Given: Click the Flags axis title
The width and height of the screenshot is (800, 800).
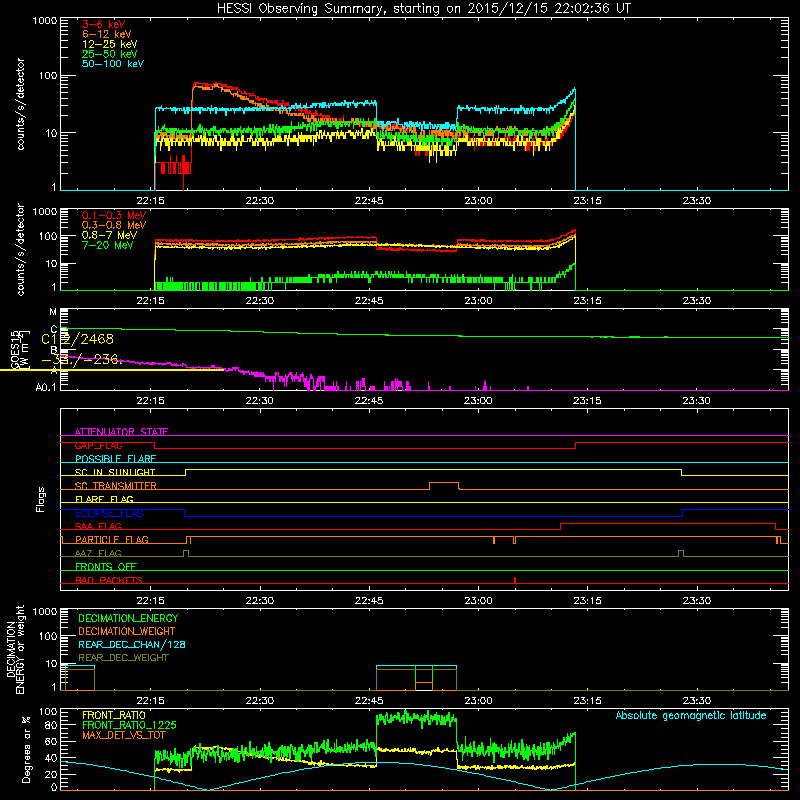Looking at the screenshot, I should point(41,499).
